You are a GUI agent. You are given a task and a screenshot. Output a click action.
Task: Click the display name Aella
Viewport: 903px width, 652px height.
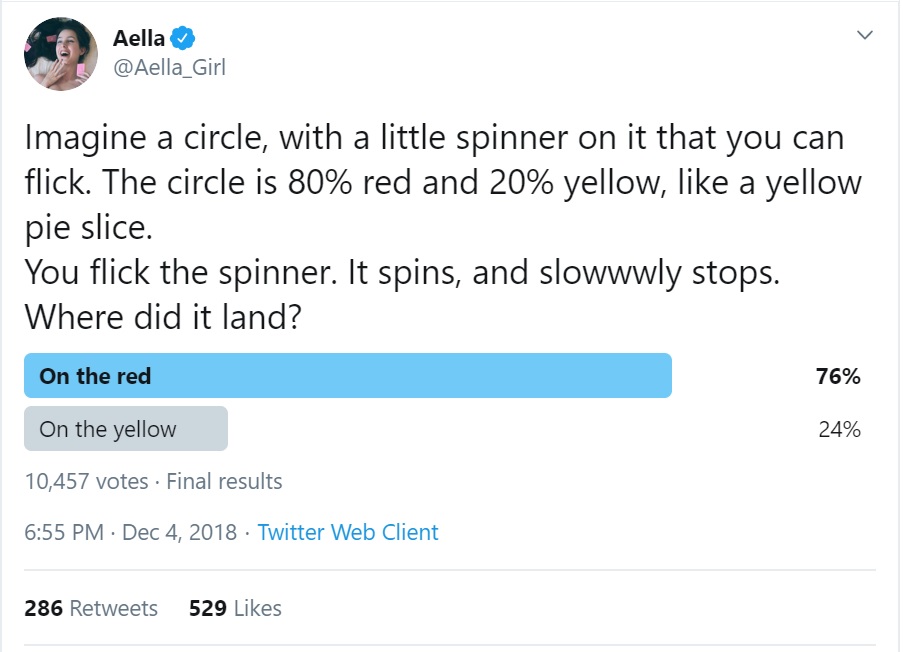[x=139, y=39]
